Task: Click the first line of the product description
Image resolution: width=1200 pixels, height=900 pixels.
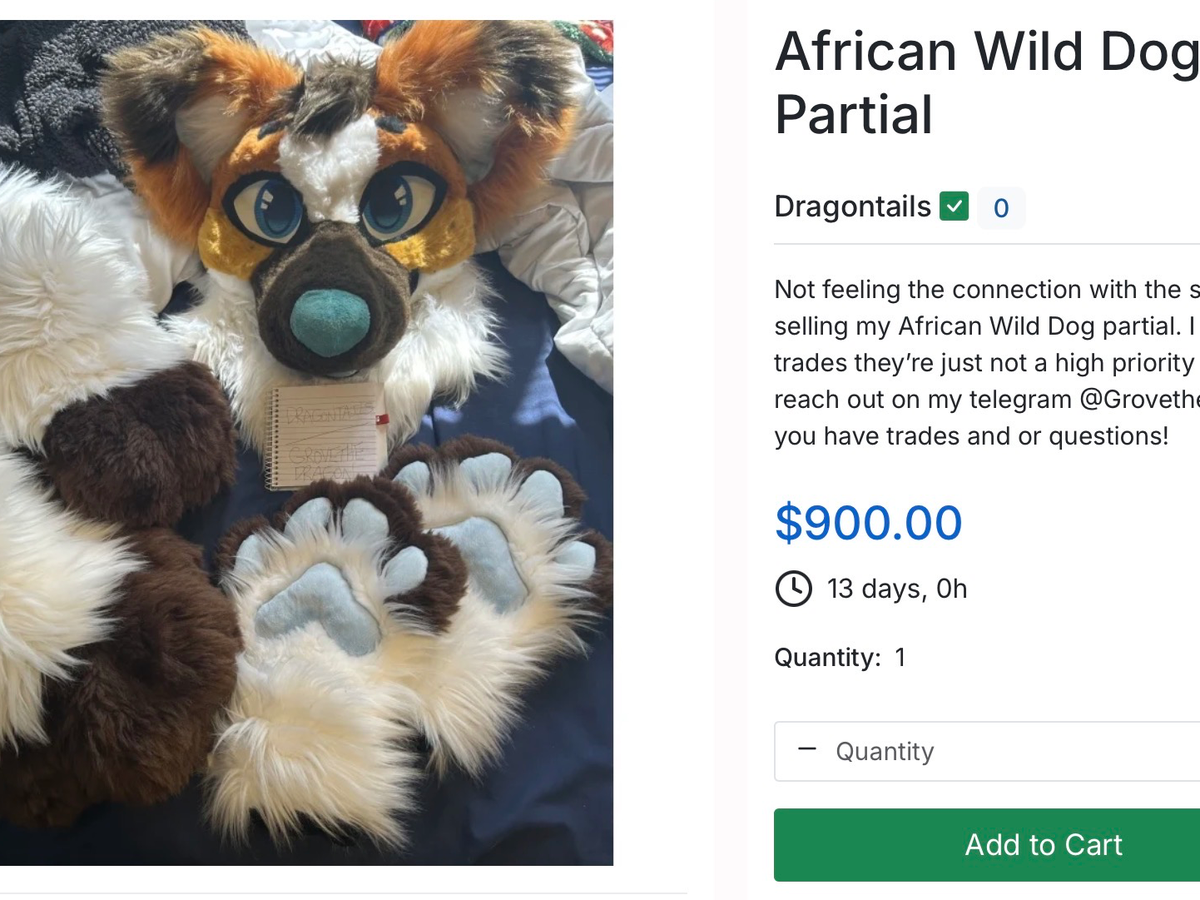Action: [x=986, y=290]
